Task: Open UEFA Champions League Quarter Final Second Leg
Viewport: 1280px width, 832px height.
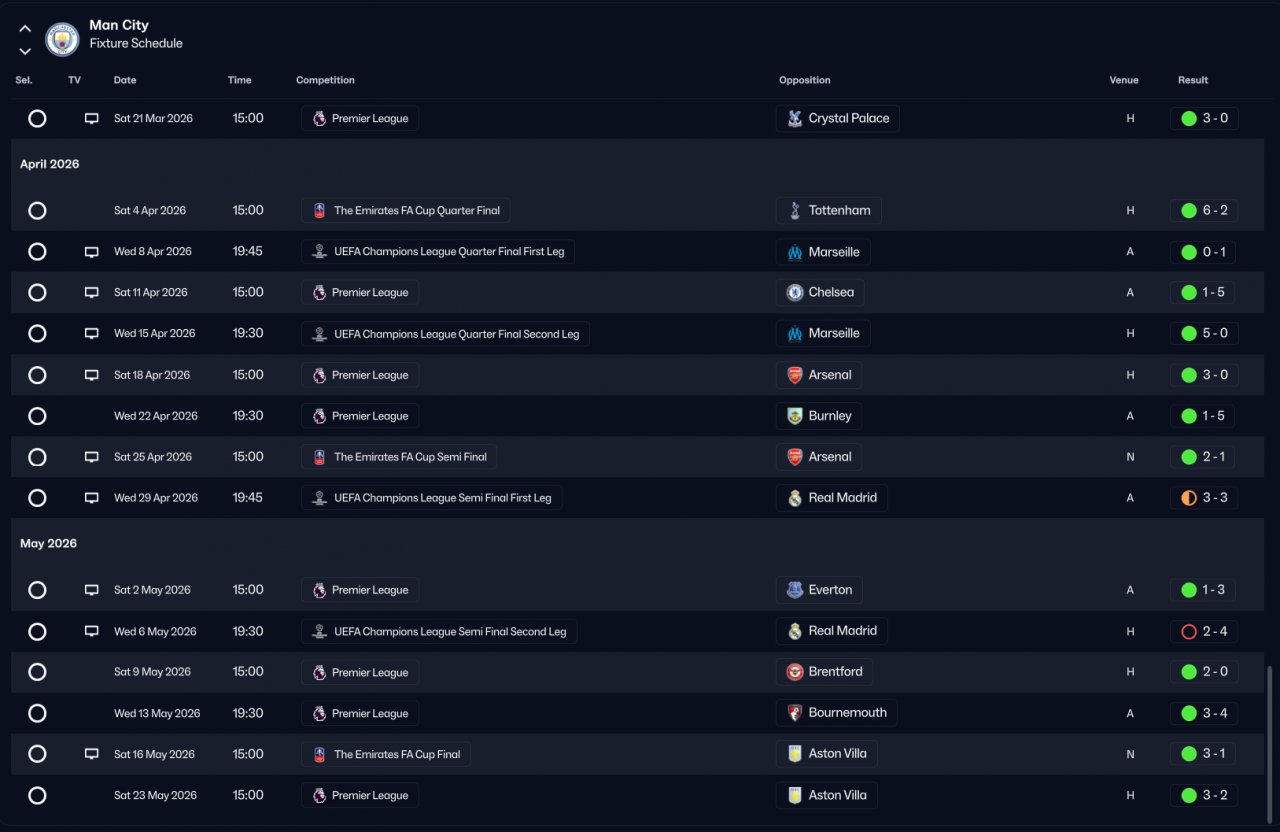Action: click(445, 334)
